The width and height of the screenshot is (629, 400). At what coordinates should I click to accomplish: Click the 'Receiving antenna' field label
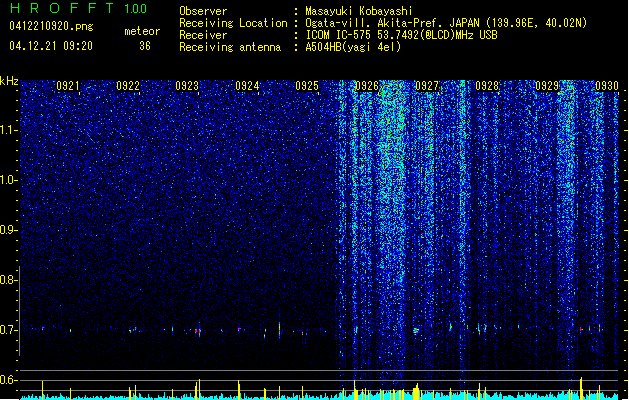(230, 47)
